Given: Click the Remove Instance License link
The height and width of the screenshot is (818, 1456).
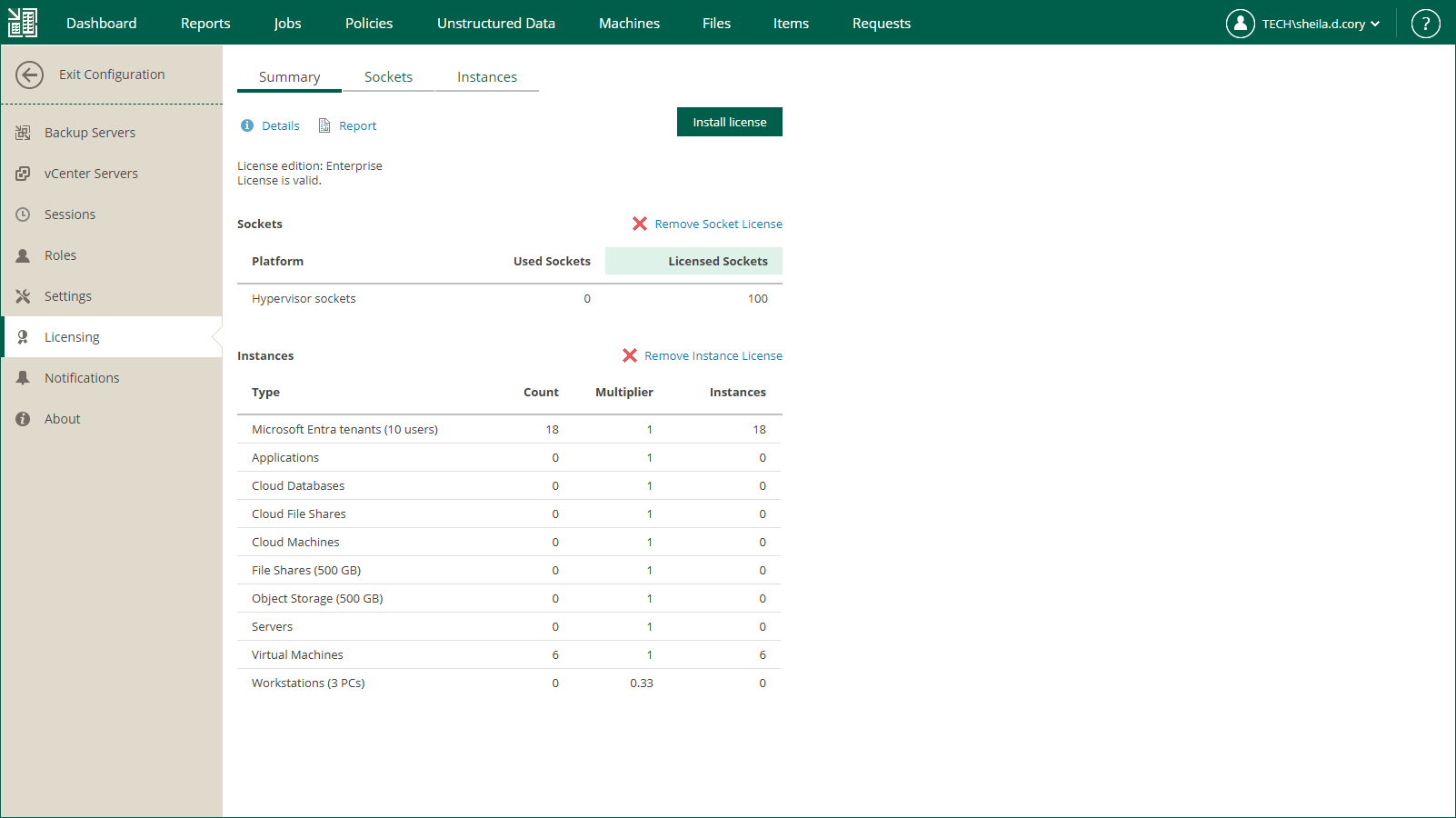Looking at the screenshot, I should pos(713,355).
